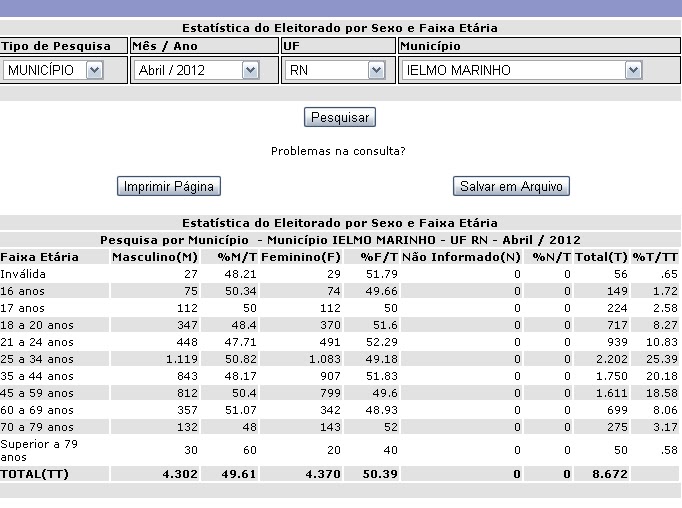
Task: Select the 60 a 69 anos row label
Action: click(x=37, y=410)
